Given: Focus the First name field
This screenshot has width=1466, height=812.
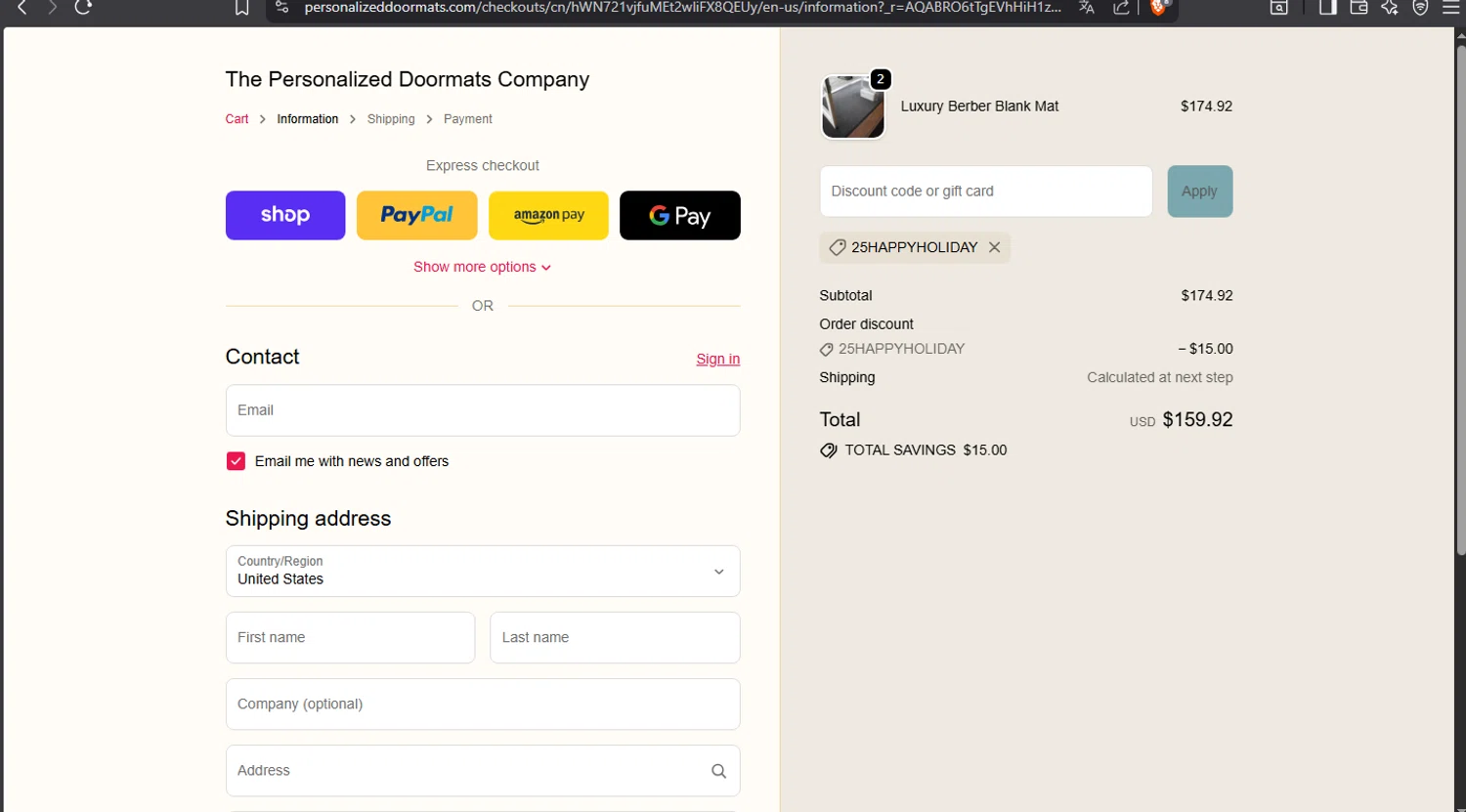Looking at the screenshot, I should click(350, 637).
